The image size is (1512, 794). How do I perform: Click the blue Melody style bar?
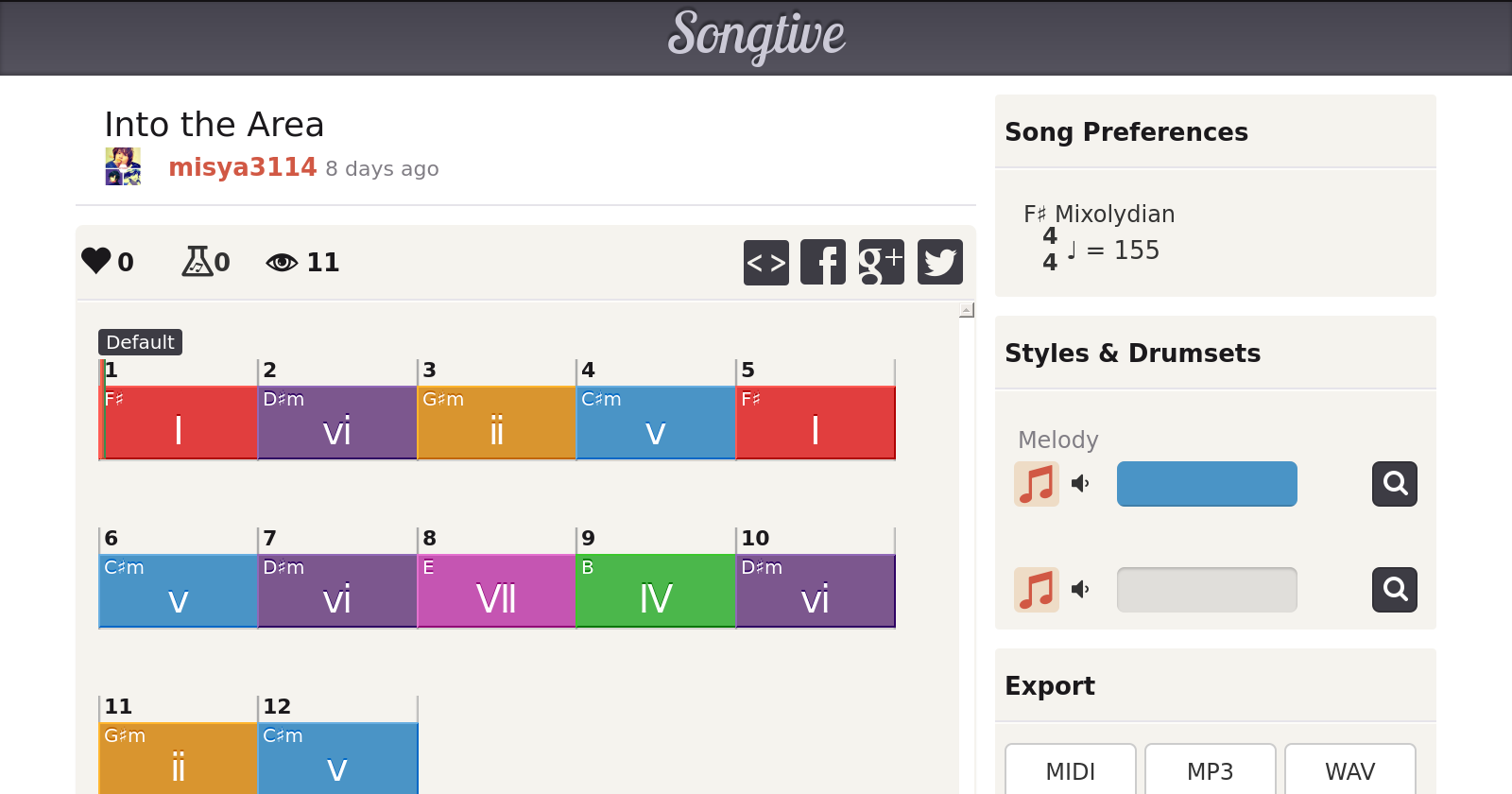(x=1207, y=484)
